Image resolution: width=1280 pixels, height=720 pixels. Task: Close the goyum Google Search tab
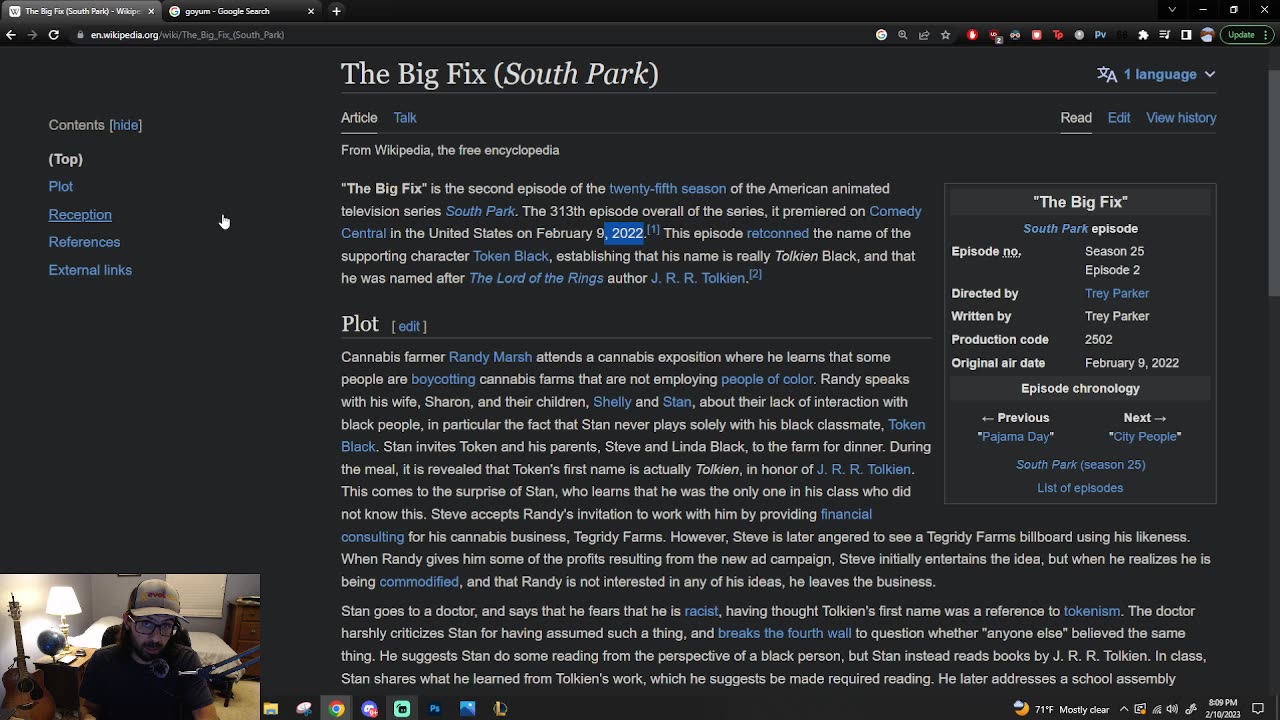click(x=311, y=11)
